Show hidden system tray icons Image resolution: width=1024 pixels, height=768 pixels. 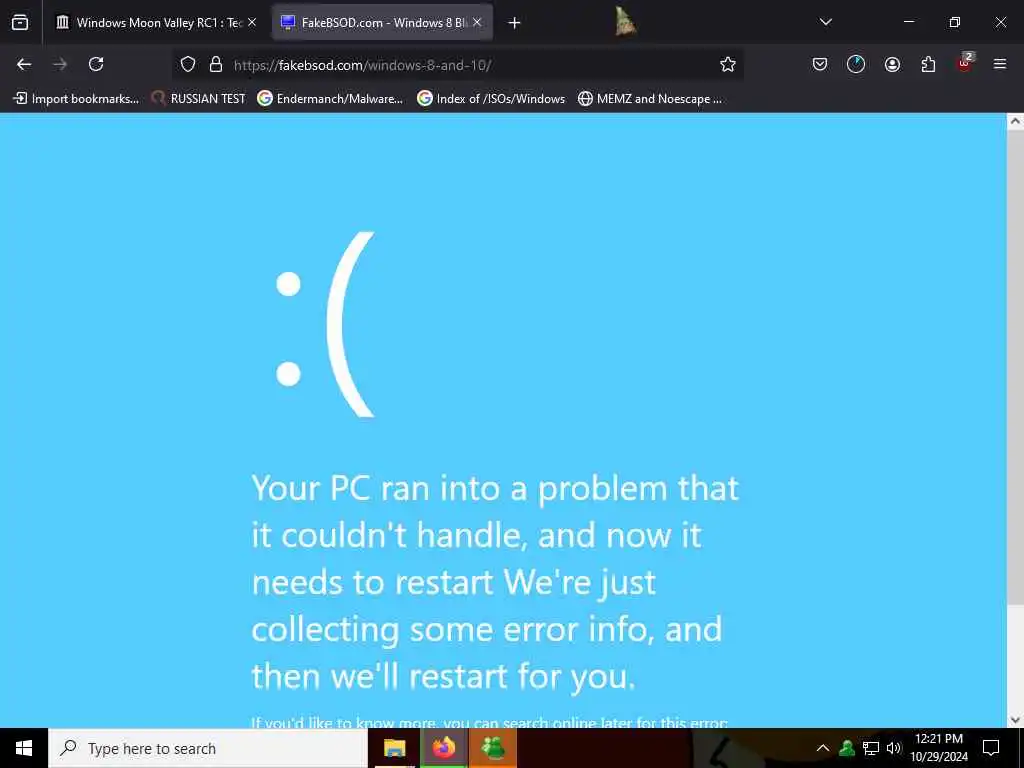pos(823,748)
